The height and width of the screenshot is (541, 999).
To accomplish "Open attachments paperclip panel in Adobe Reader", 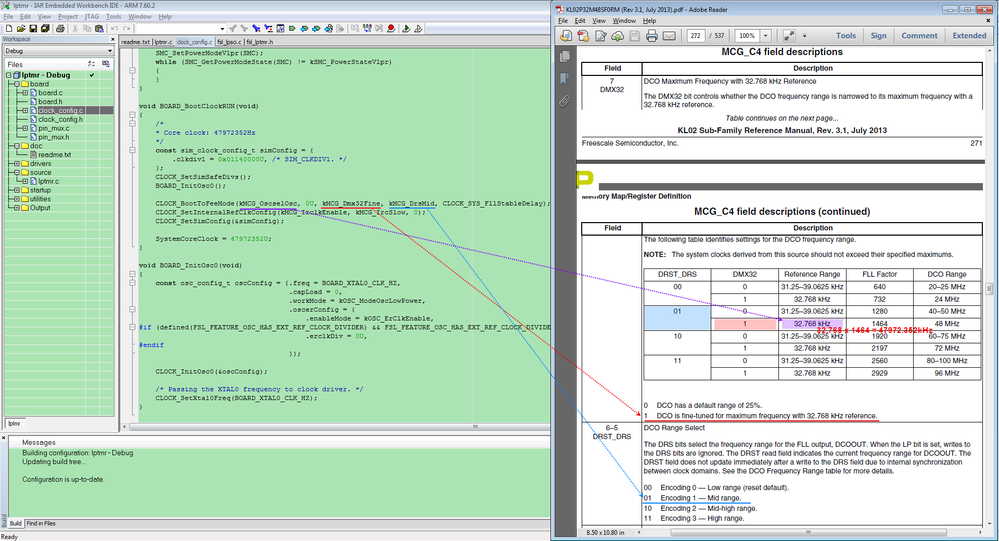I will [564, 101].
